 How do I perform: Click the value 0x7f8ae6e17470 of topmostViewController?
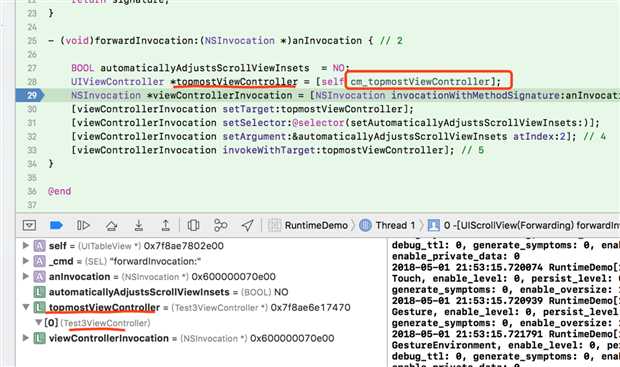[310, 307]
